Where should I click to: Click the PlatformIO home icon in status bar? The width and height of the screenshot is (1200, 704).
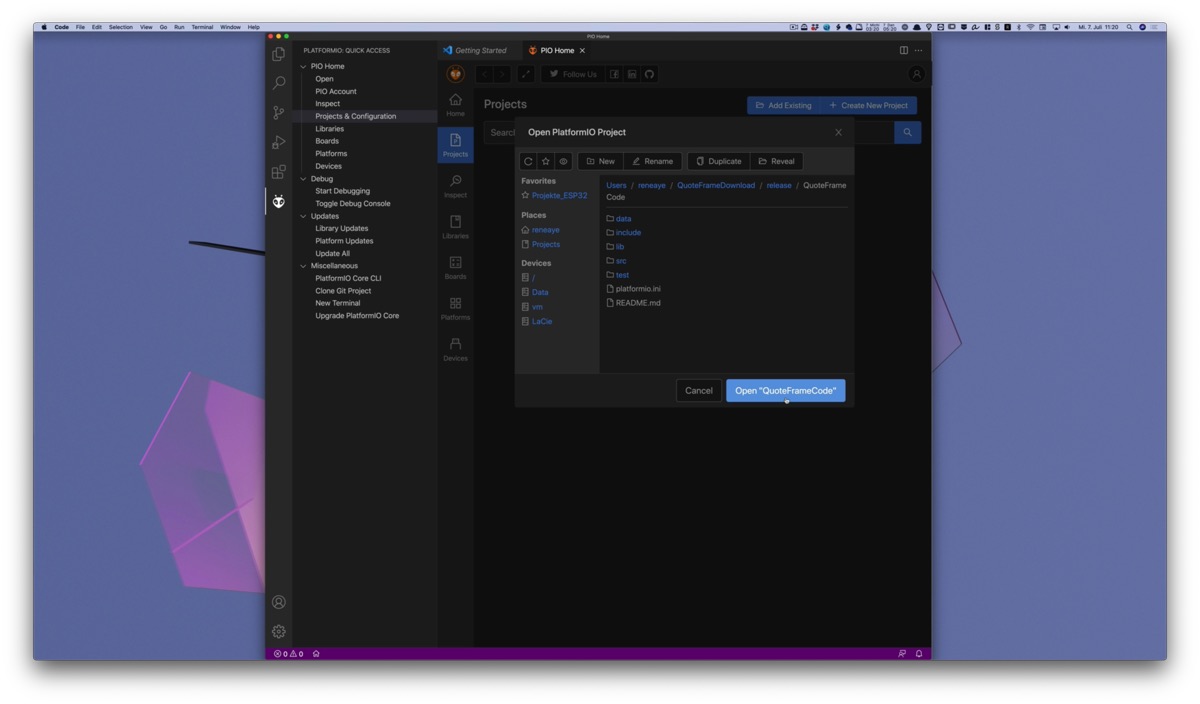316,654
